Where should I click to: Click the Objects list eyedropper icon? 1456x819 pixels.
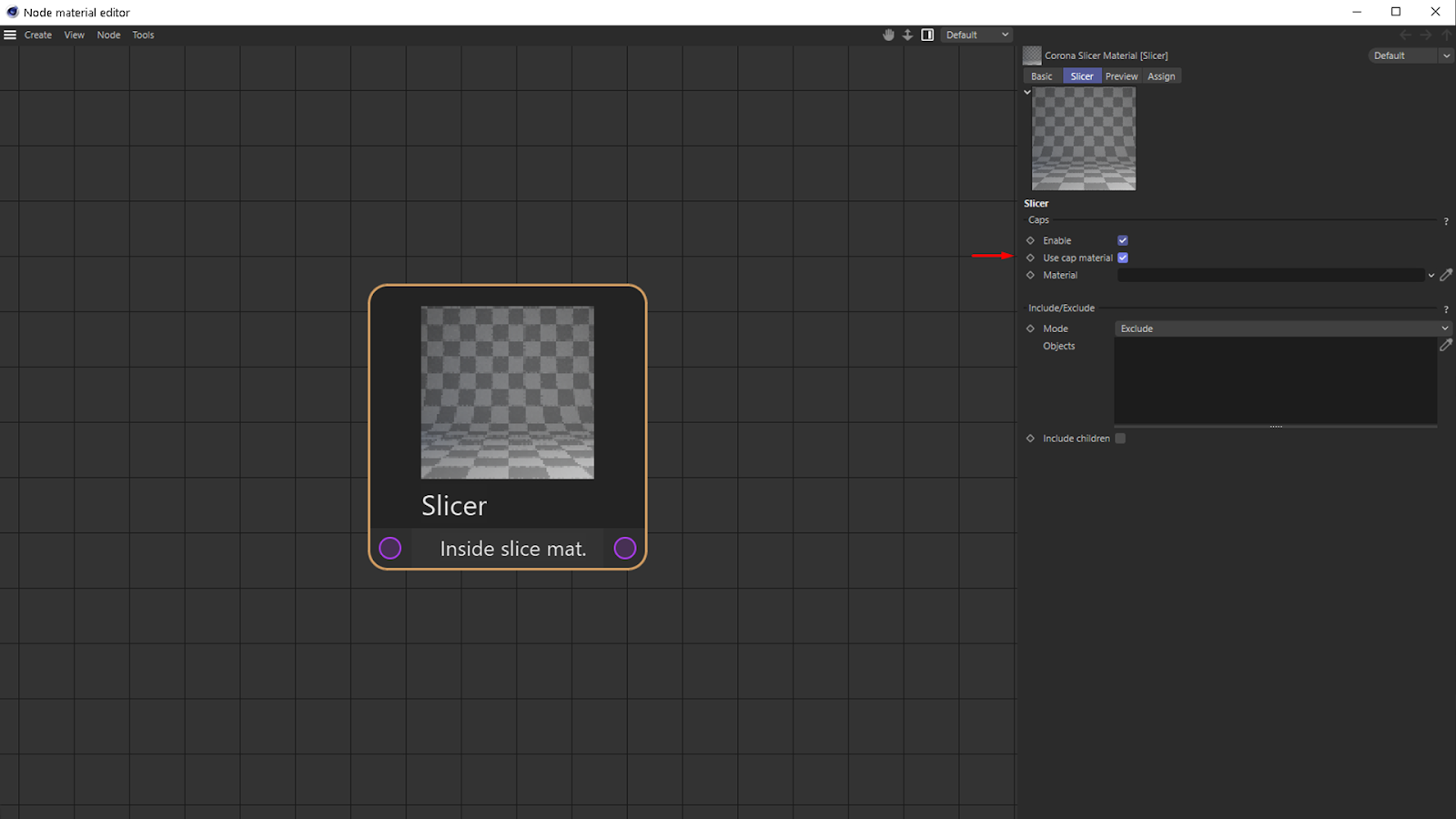tap(1446, 346)
